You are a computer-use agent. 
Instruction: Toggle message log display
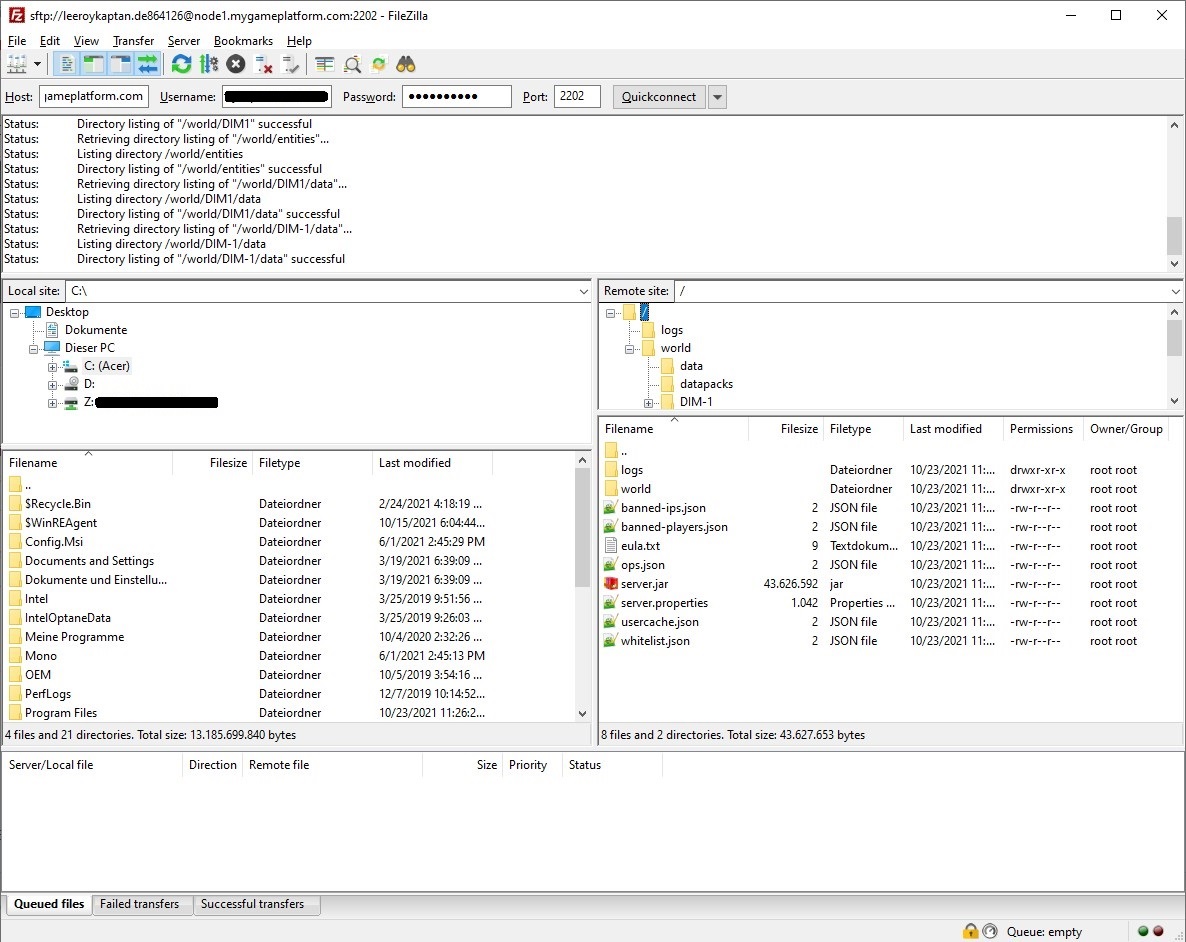[67, 64]
